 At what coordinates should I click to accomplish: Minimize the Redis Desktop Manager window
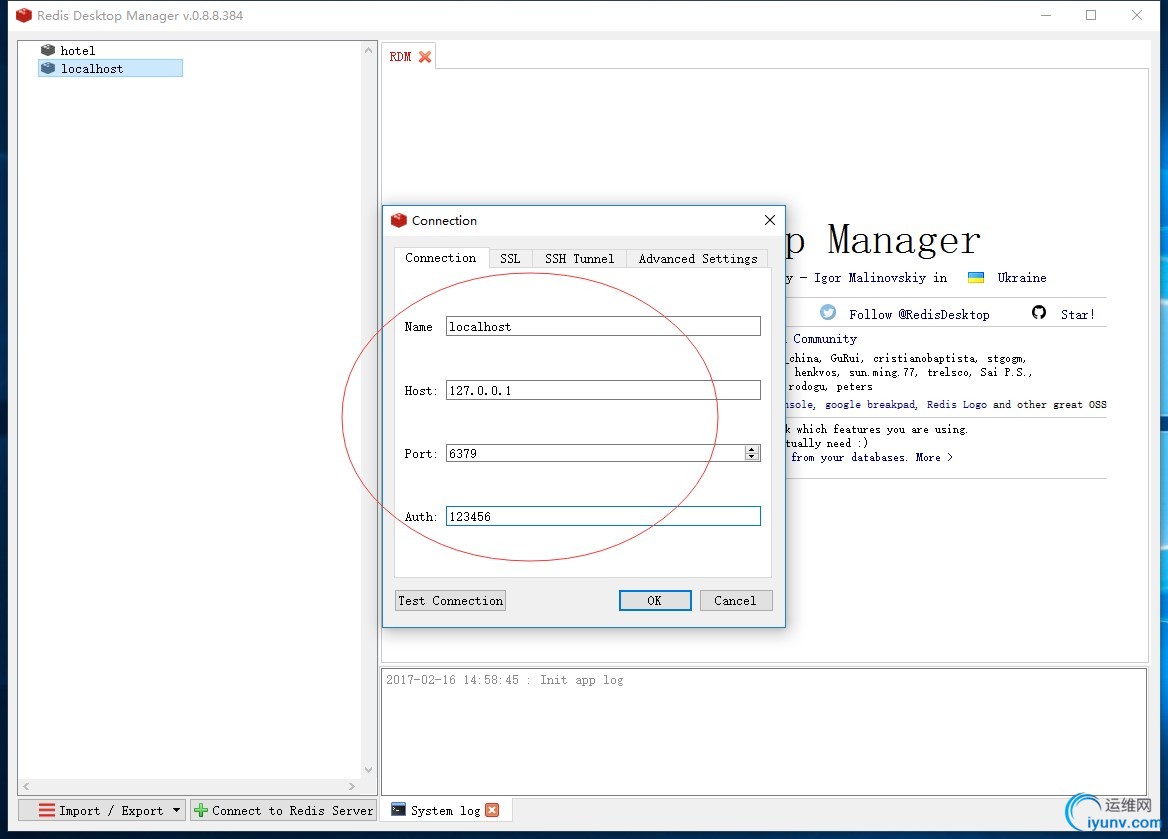tap(1046, 15)
